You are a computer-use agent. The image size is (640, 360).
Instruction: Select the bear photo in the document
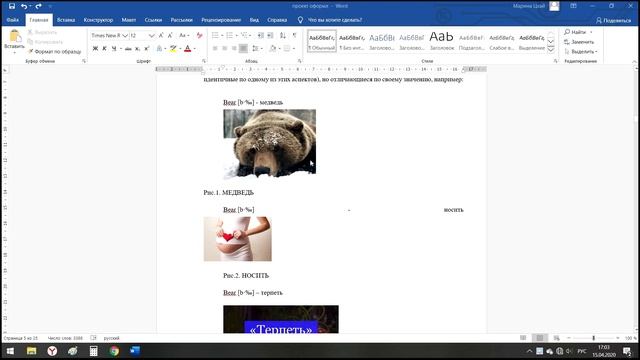(x=269, y=144)
